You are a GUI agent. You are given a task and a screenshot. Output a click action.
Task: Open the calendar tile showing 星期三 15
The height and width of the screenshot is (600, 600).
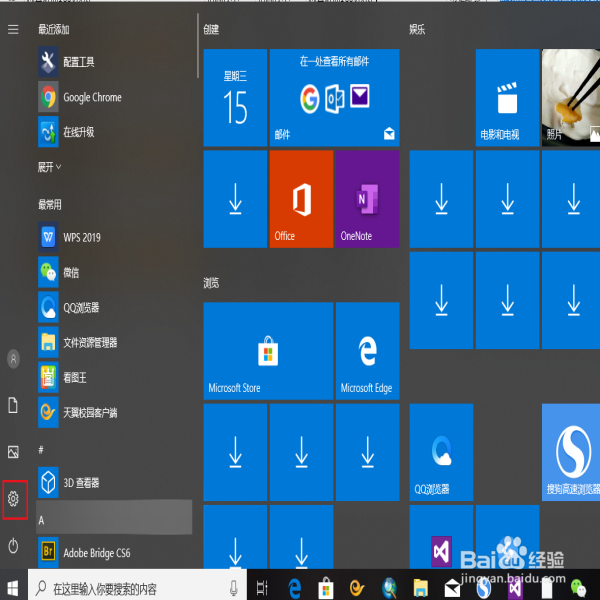tap(235, 98)
